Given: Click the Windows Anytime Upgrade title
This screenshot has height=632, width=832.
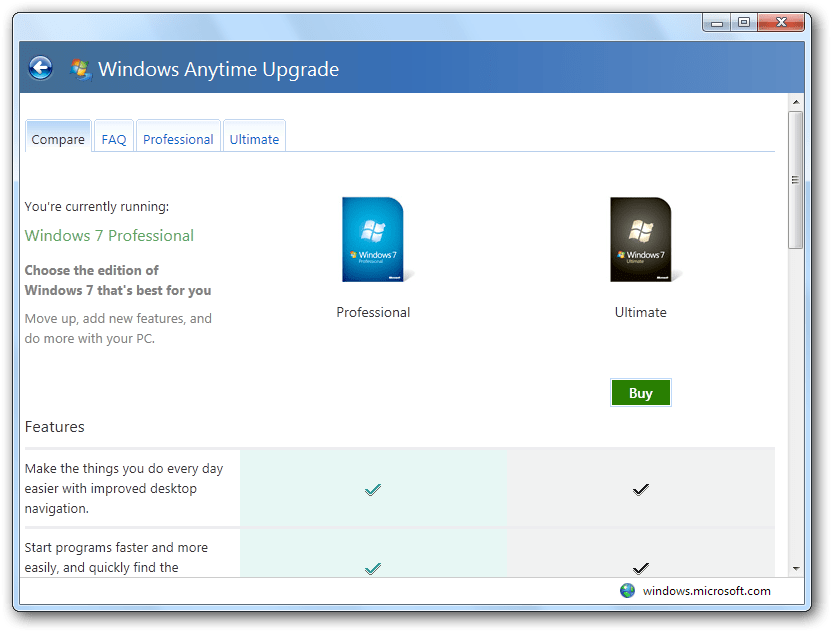Looking at the screenshot, I should [x=219, y=70].
